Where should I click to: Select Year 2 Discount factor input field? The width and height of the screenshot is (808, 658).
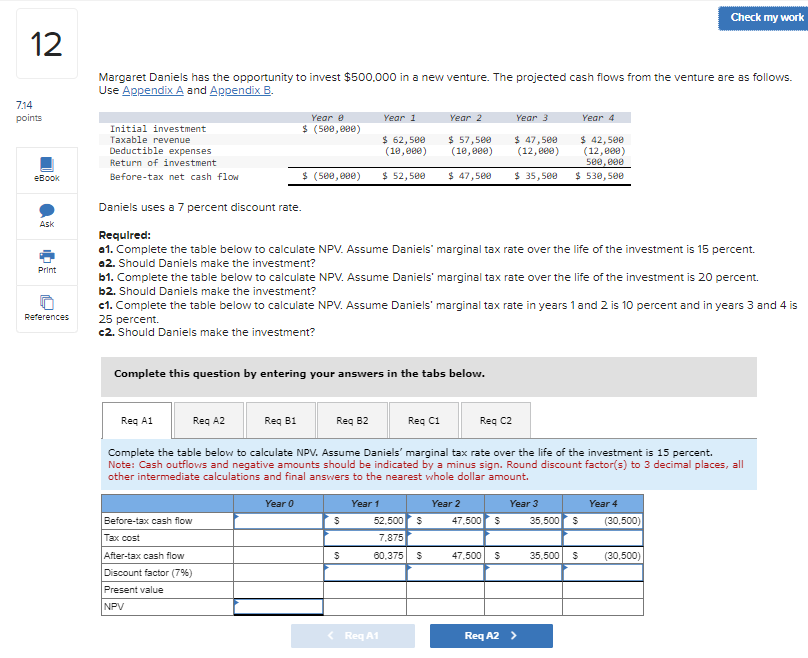[446, 572]
